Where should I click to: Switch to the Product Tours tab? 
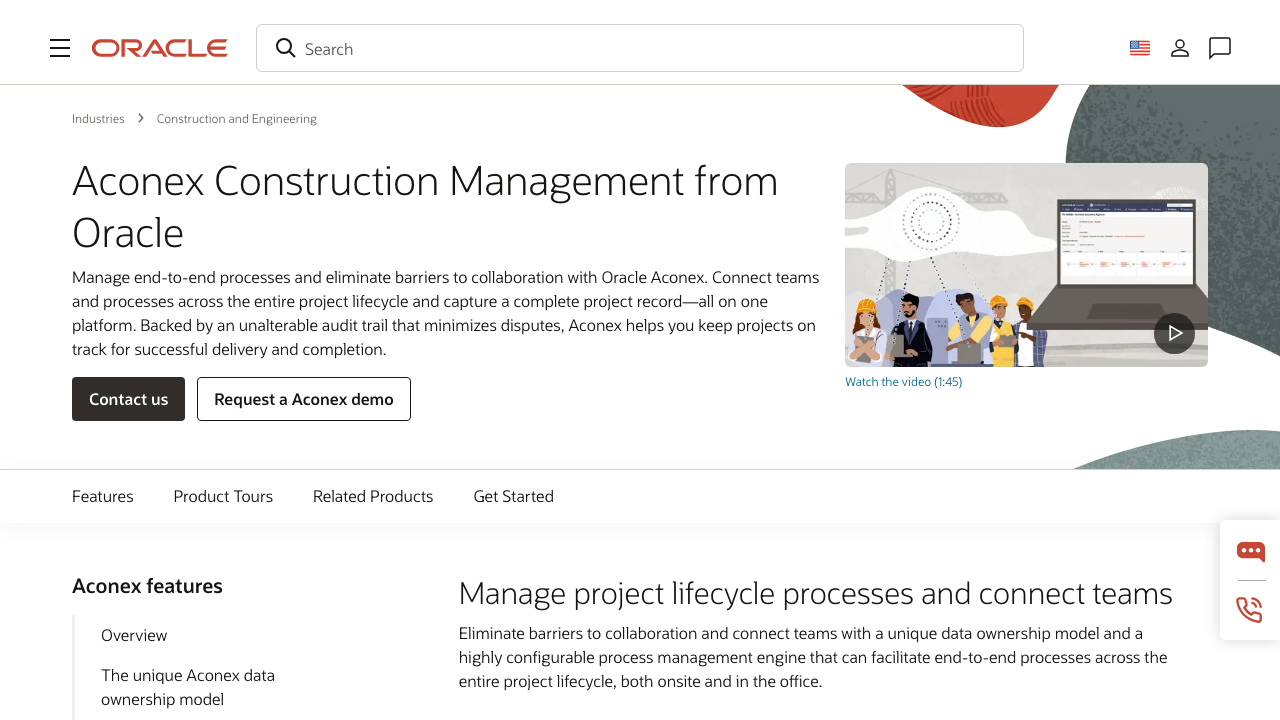coord(222,496)
